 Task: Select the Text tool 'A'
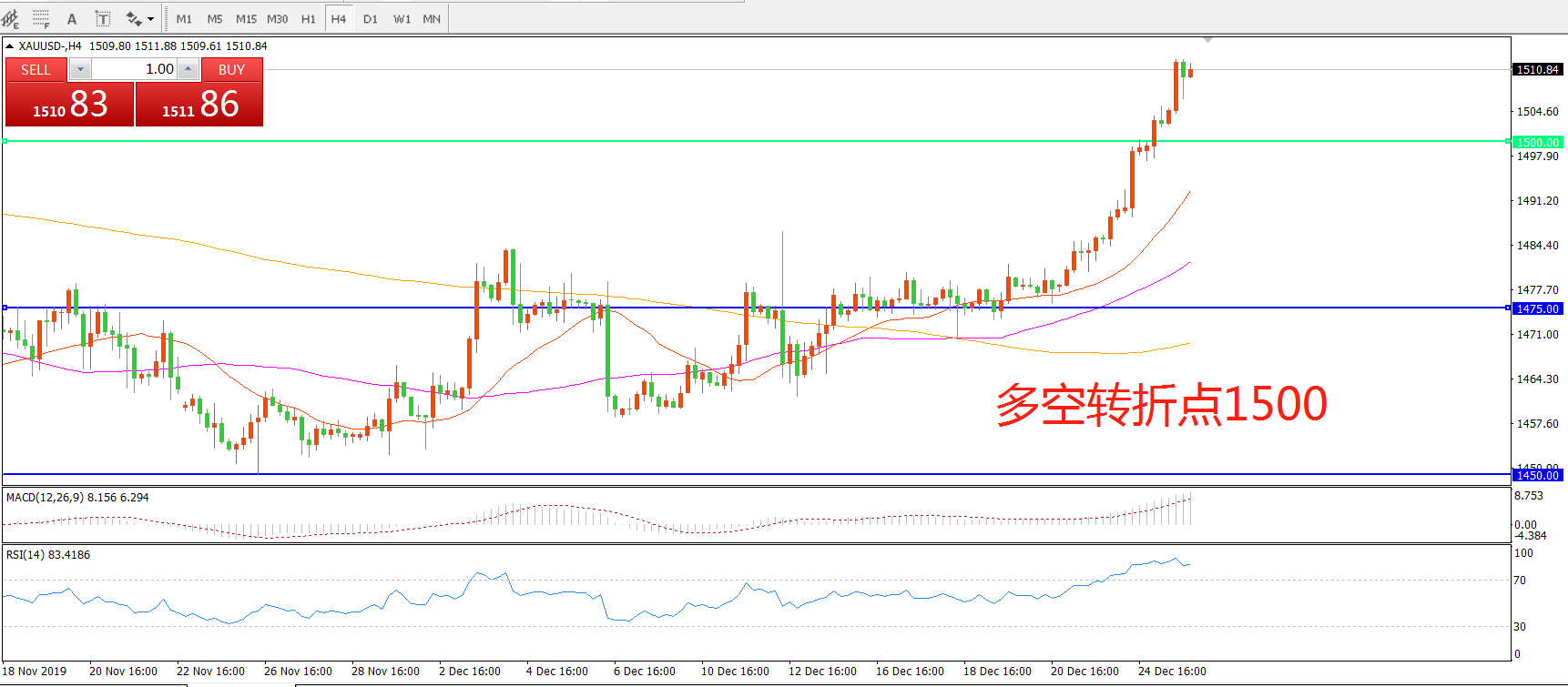click(x=72, y=18)
